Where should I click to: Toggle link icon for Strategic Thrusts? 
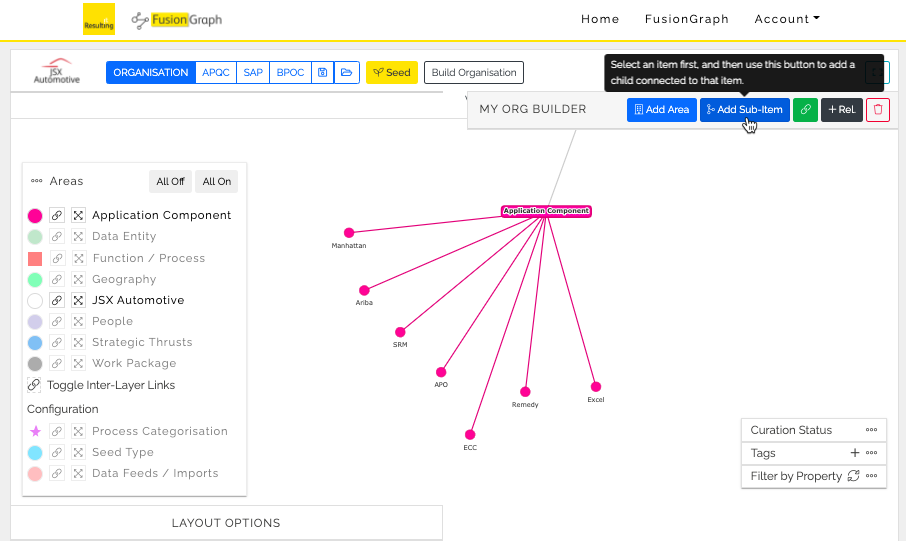pyautogui.click(x=57, y=342)
